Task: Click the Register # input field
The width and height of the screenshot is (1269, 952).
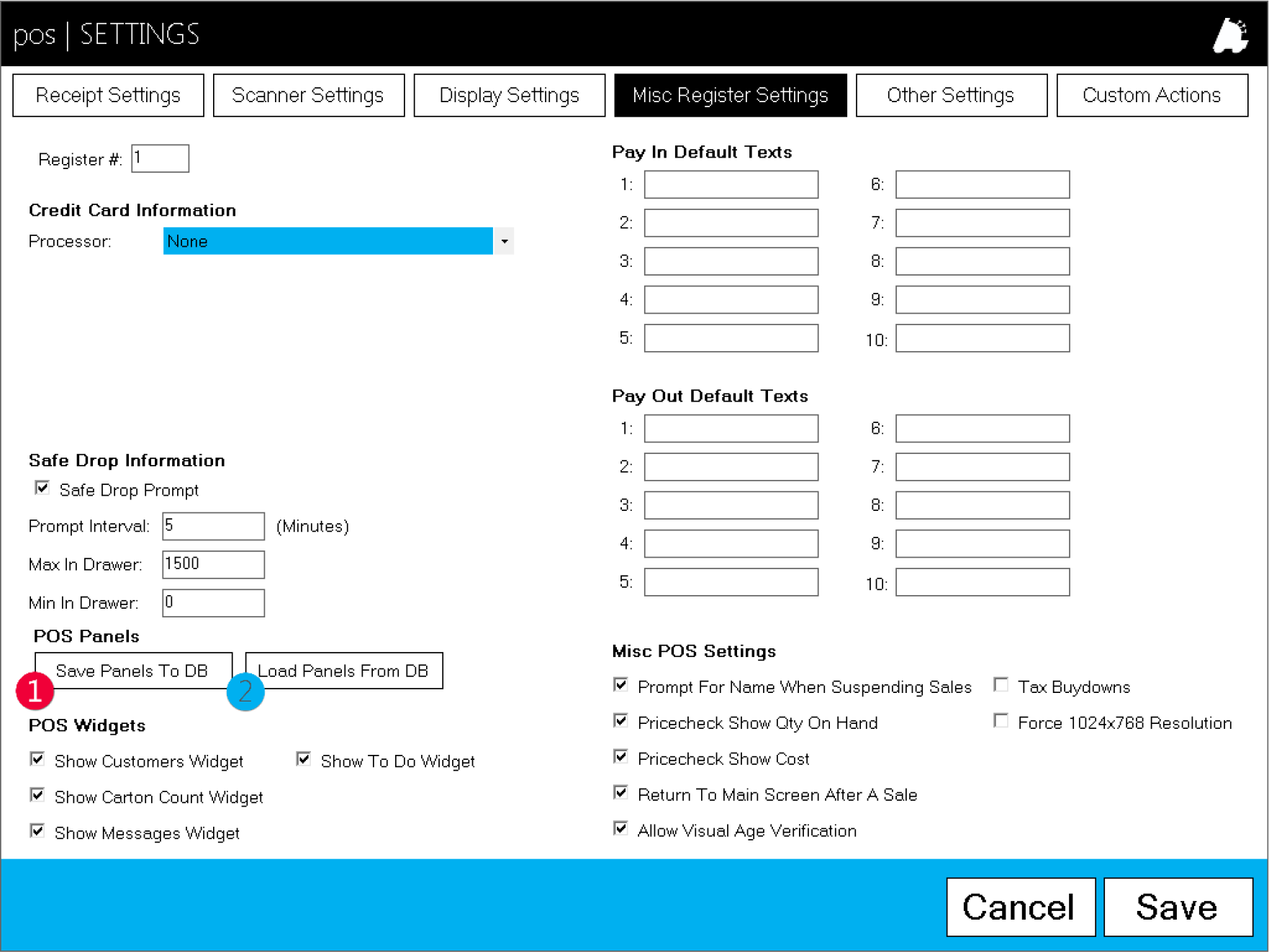Action: click(x=160, y=158)
